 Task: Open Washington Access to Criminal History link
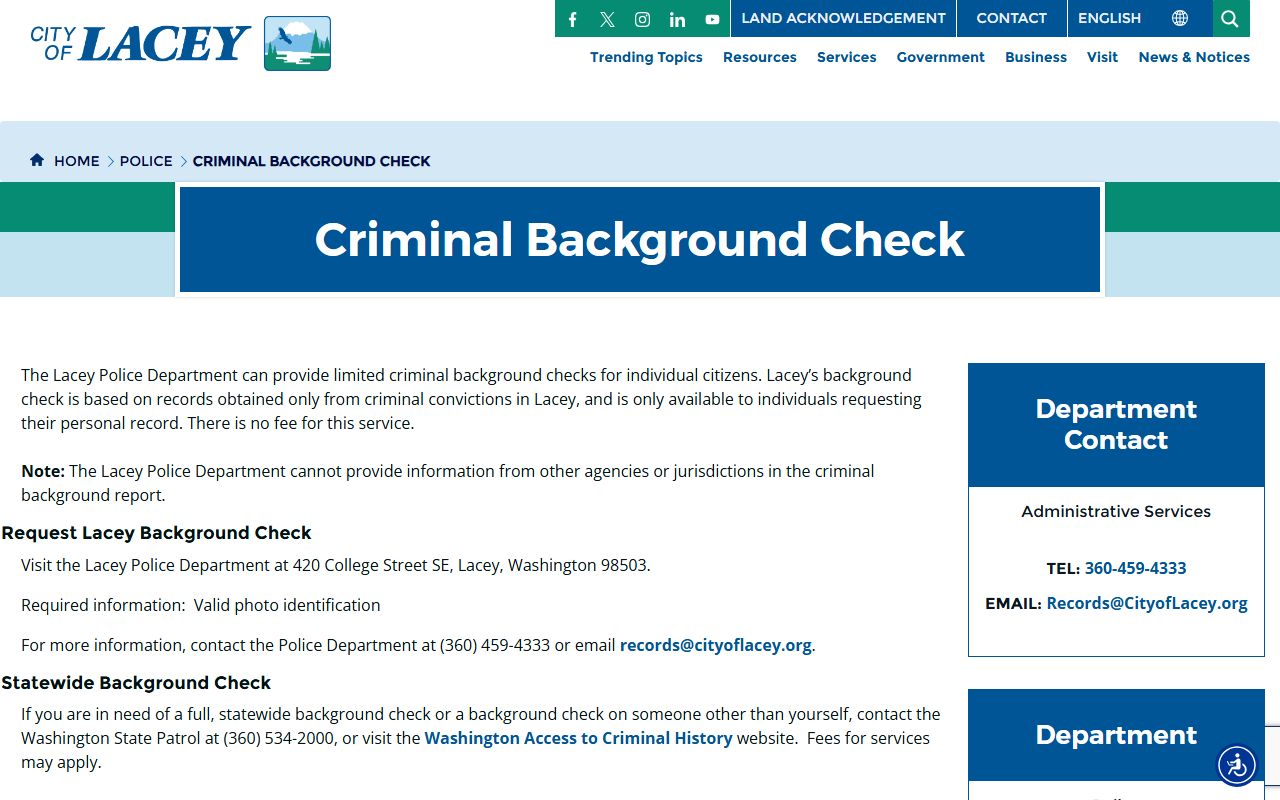pyautogui.click(x=578, y=738)
